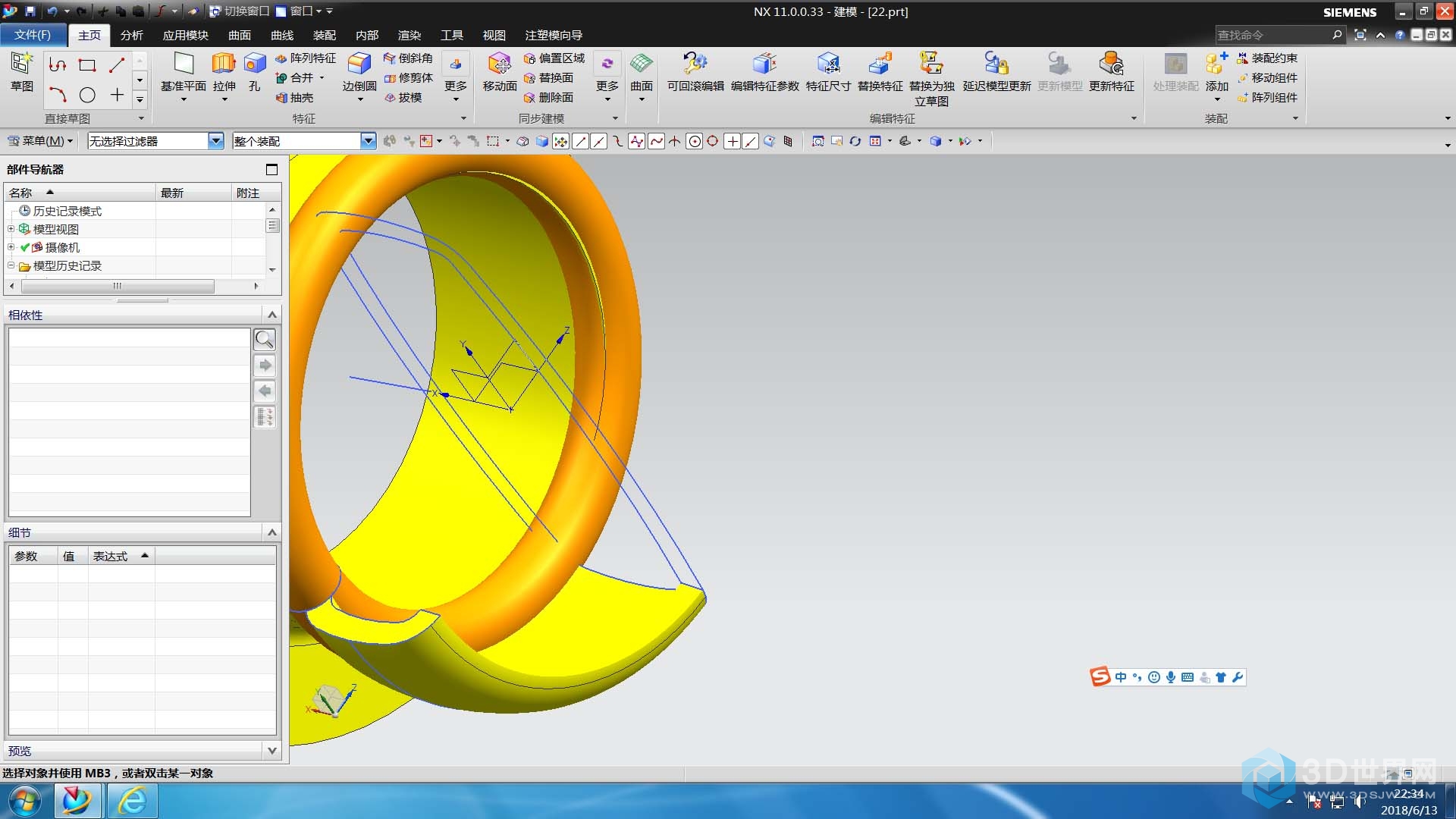This screenshot has height=819, width=1456.
Task: Switch to the 曲面 tab
Action: [x=240, y=35]
